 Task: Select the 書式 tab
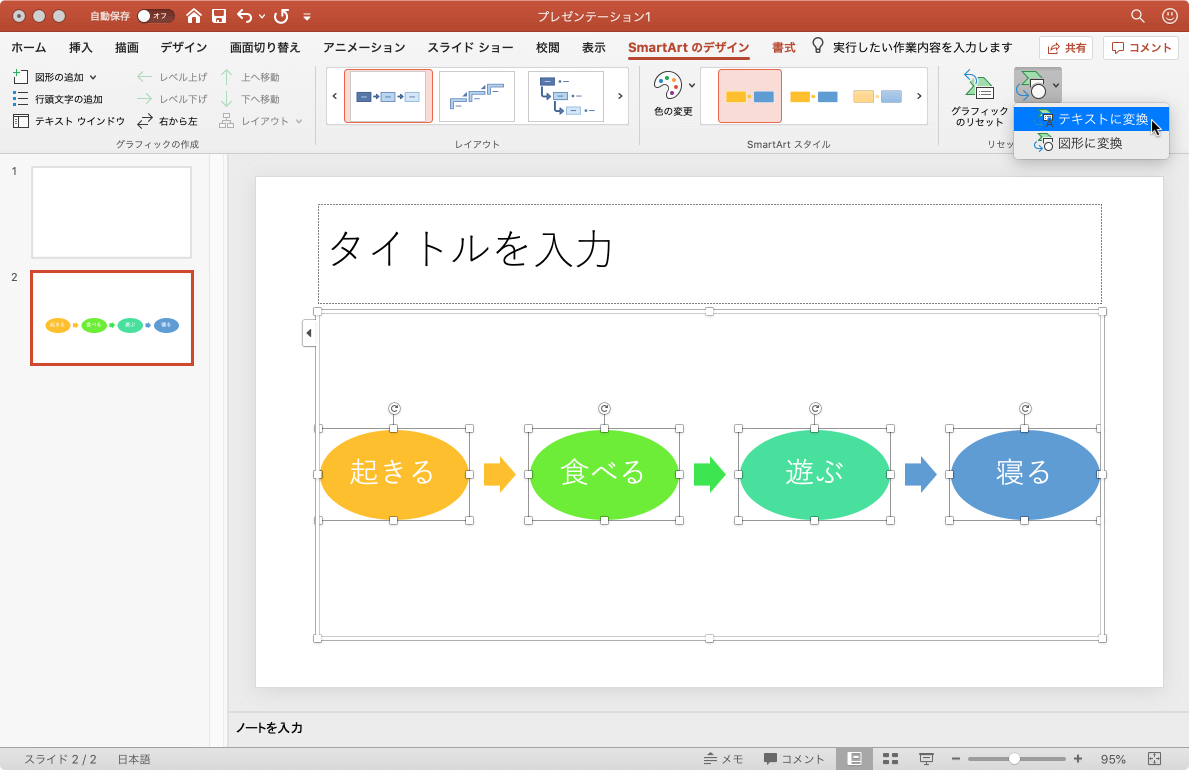[783, 47]
